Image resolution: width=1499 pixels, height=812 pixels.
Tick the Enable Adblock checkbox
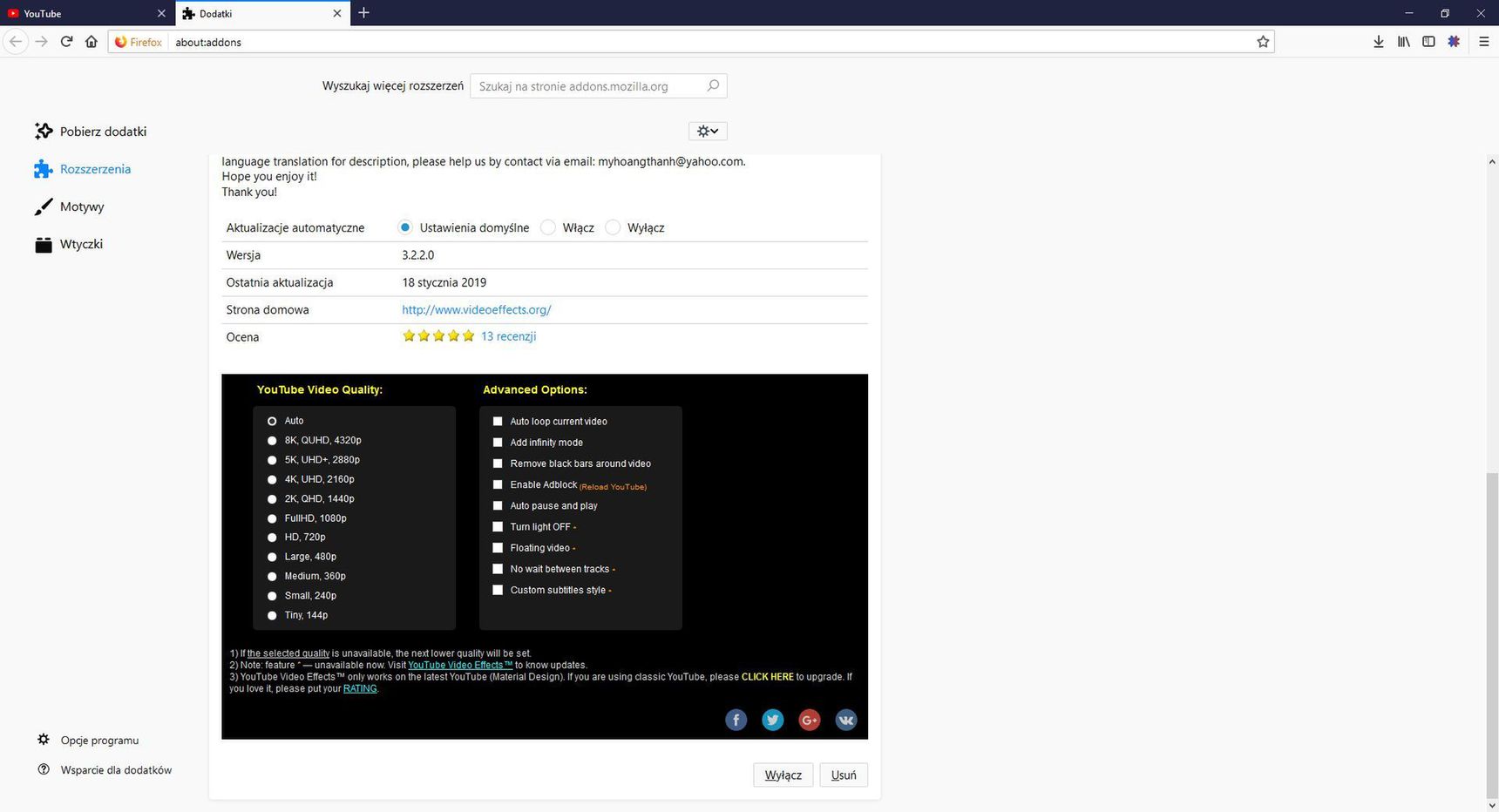click(498, 484)
